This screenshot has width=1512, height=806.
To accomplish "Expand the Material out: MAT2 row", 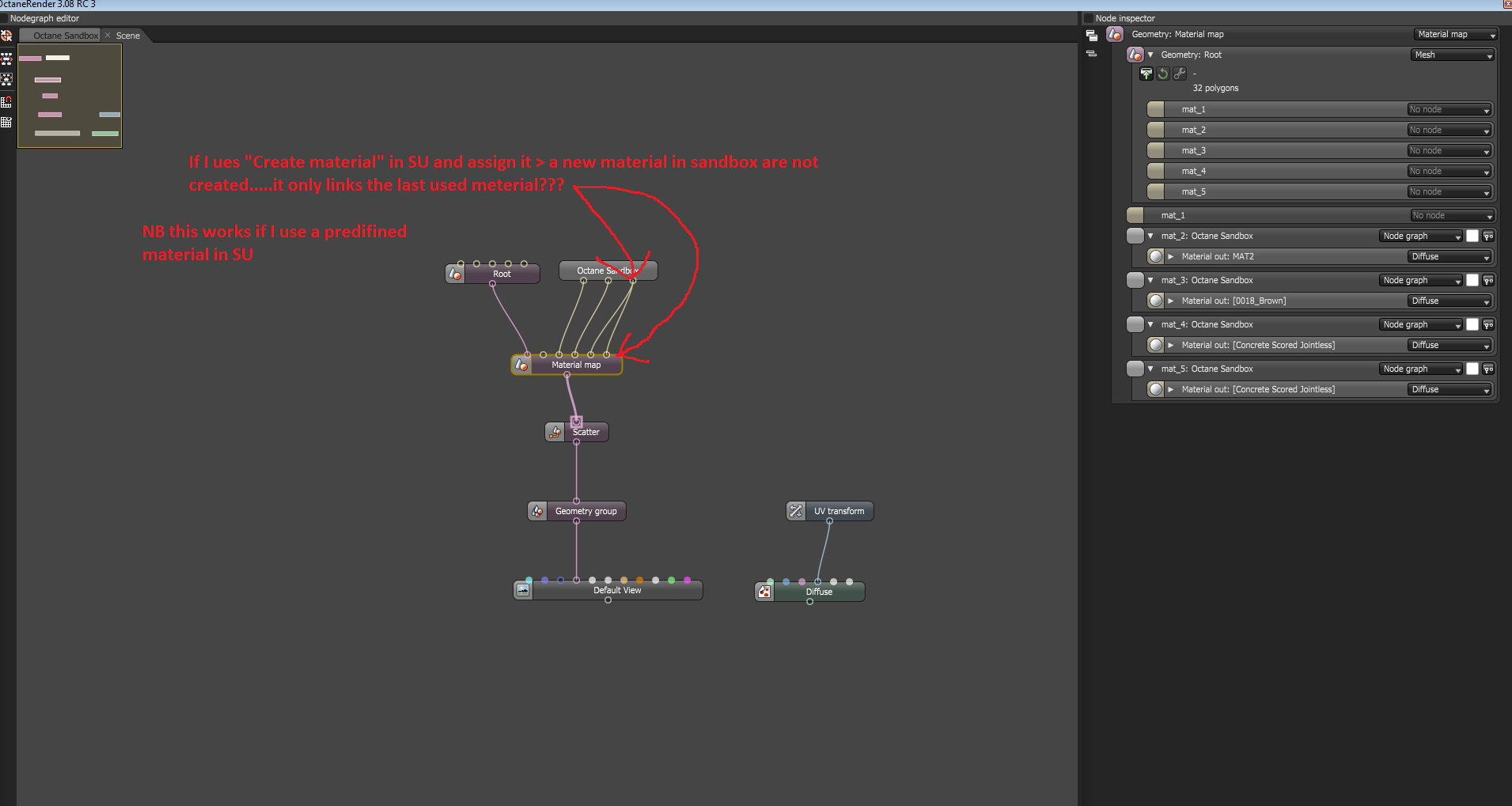I will [x=1171, y=256].
